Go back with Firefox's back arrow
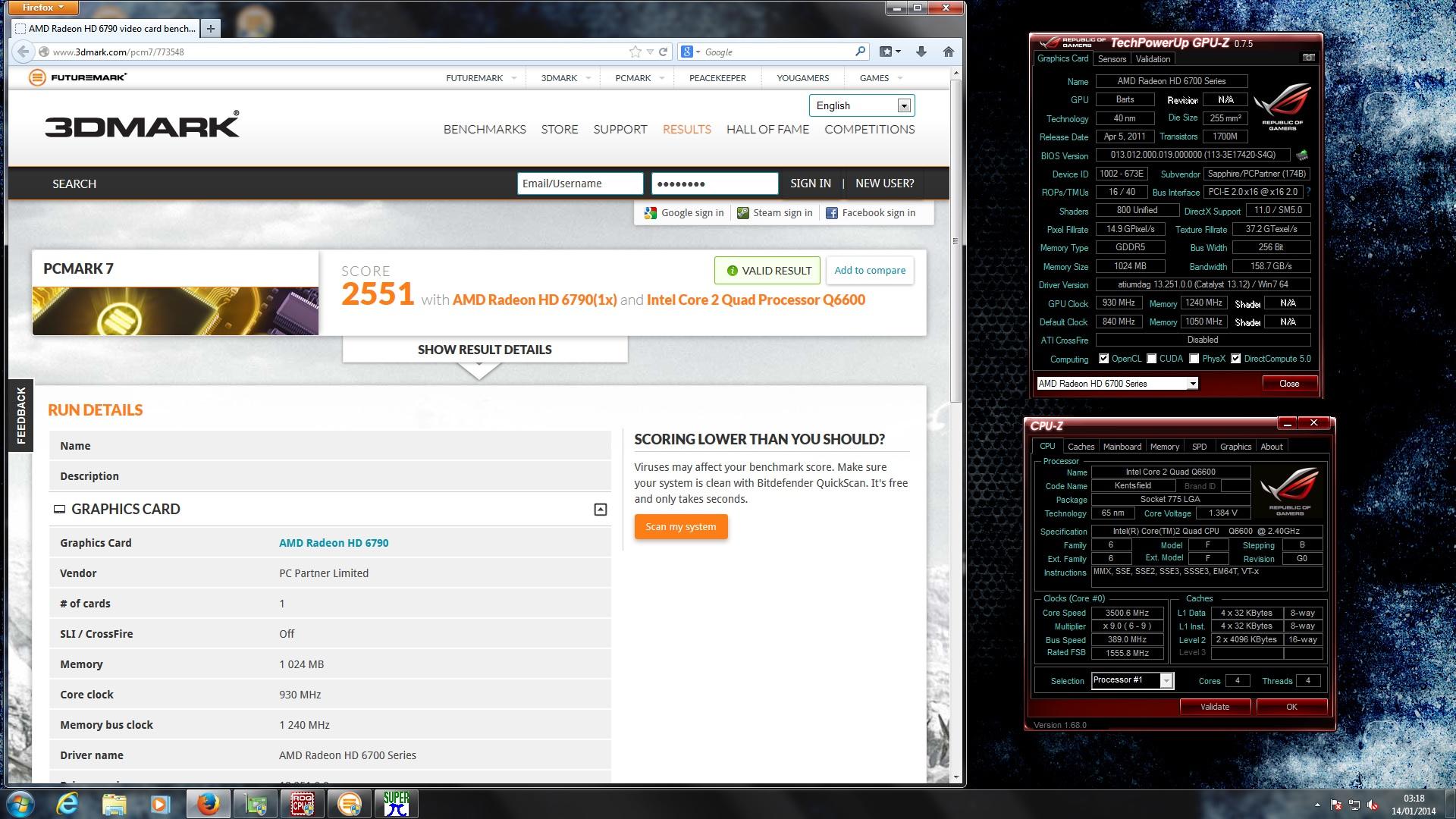The width and height of the screenshot is (1456, 819). [24, 52]
